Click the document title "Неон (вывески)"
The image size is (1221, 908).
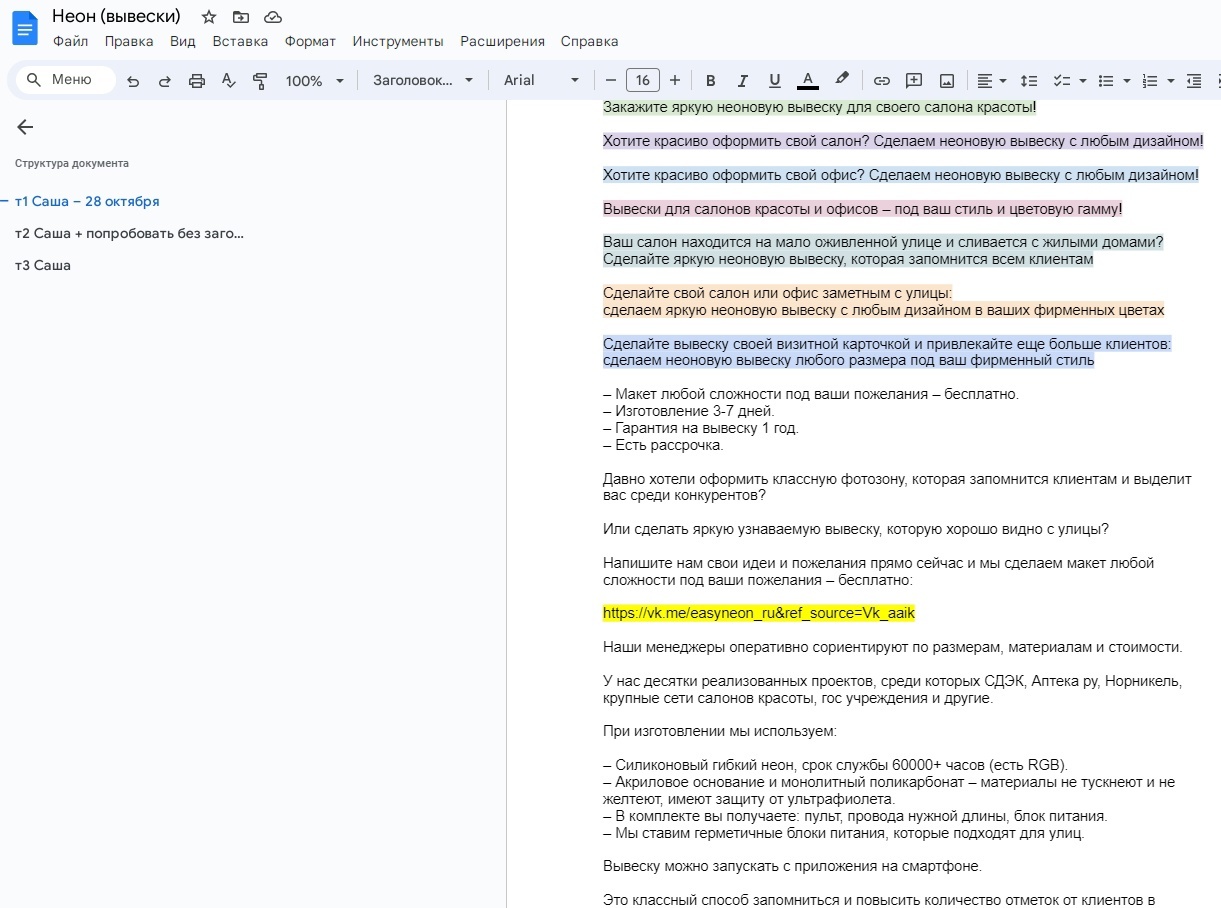click(116, 16)
